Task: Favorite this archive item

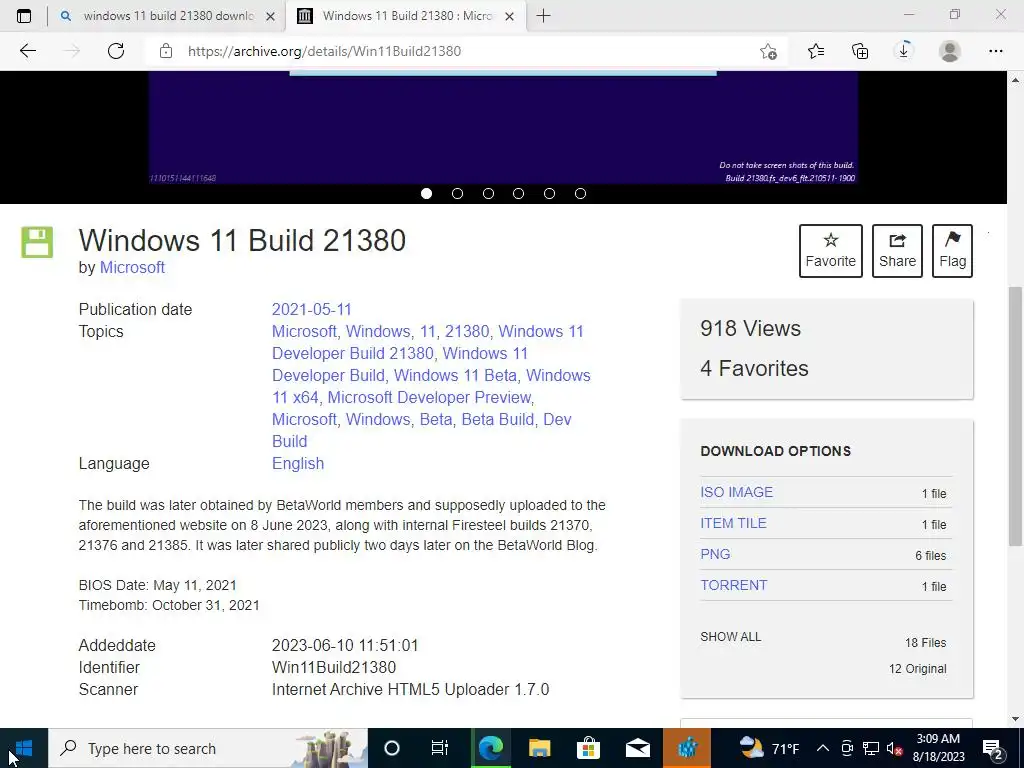Action: tap(831, 251)
